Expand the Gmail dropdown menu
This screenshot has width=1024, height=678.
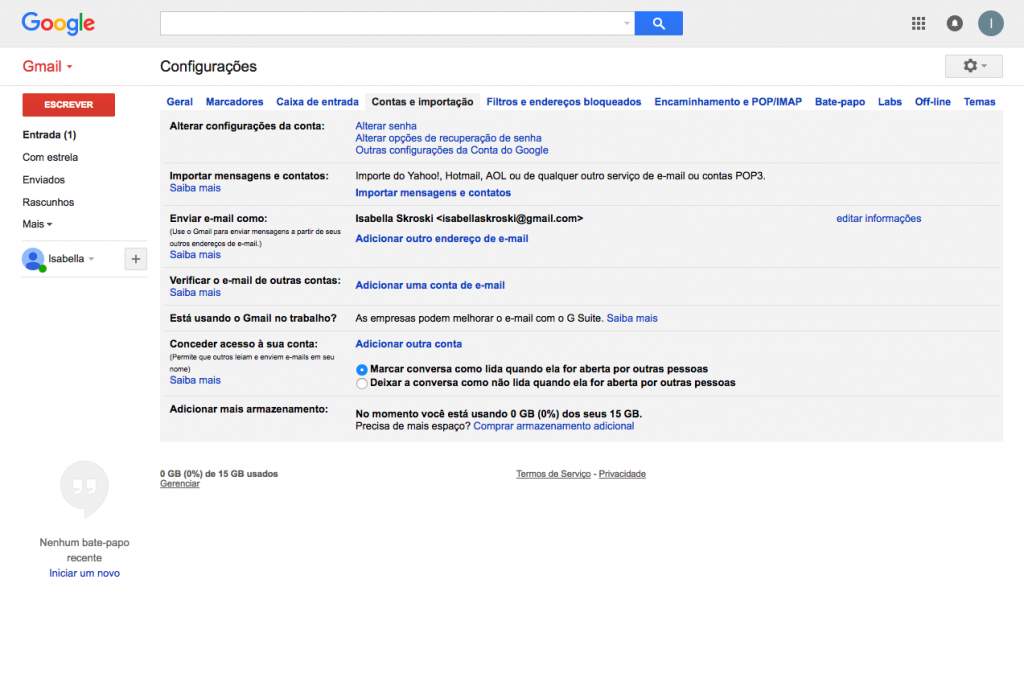48,66
